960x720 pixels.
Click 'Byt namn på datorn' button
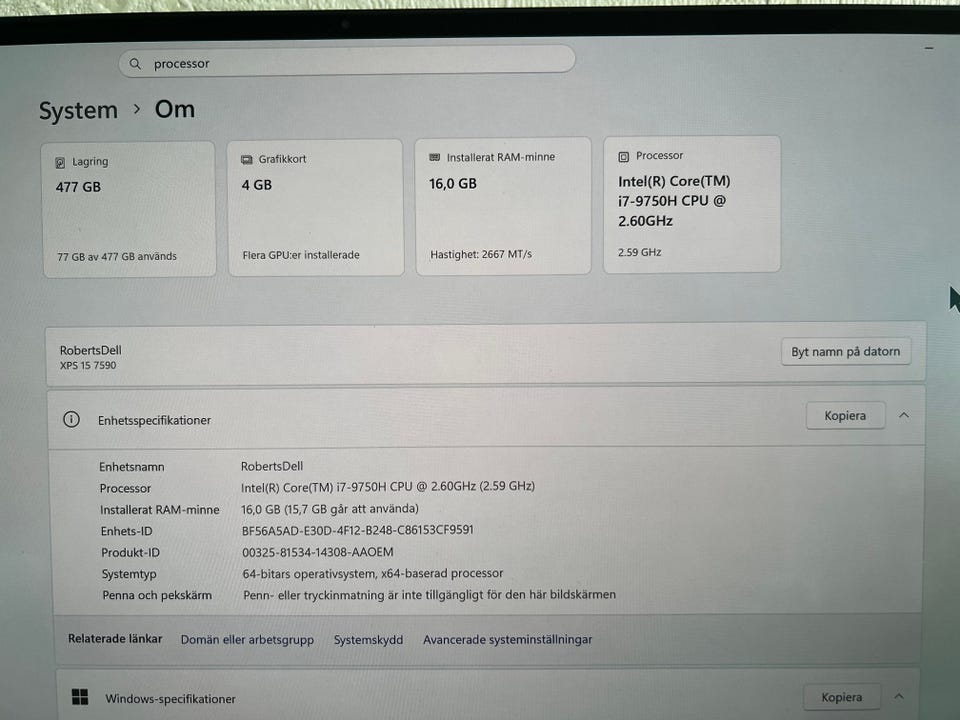tap(846, 351)
